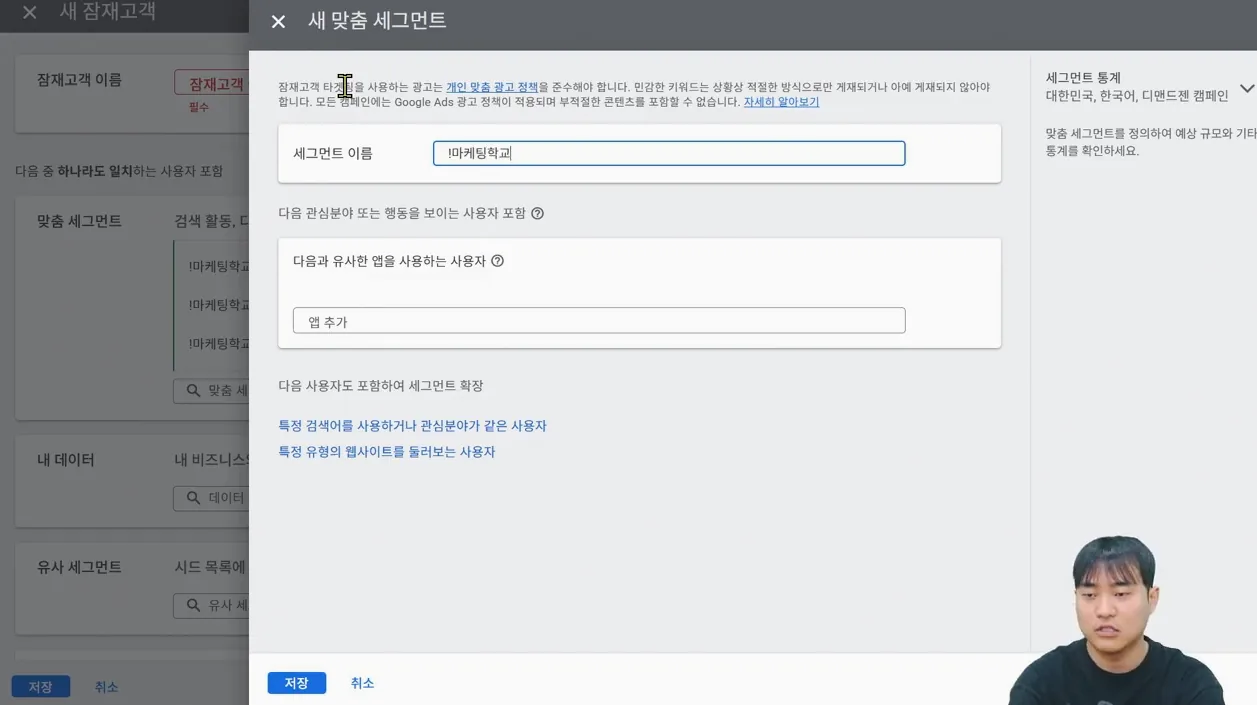Open help for 다음 관심분야 또는 행동 section
Image resolution: width=1257 pixels, height=705 pixels.
coord(537,213)
